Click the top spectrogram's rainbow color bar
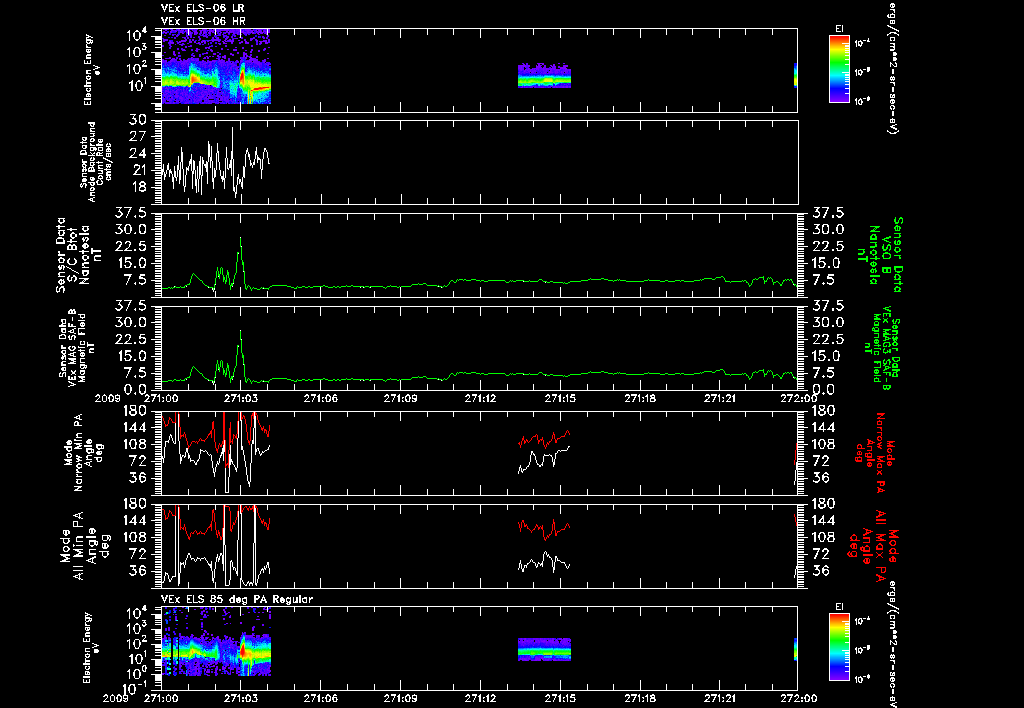This screenshot has width=1024, height=708. (839, 69)
